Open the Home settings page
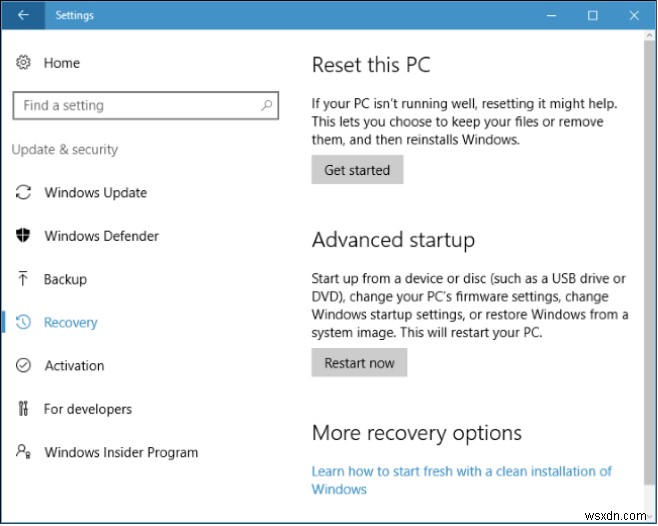 pos(62,63)
